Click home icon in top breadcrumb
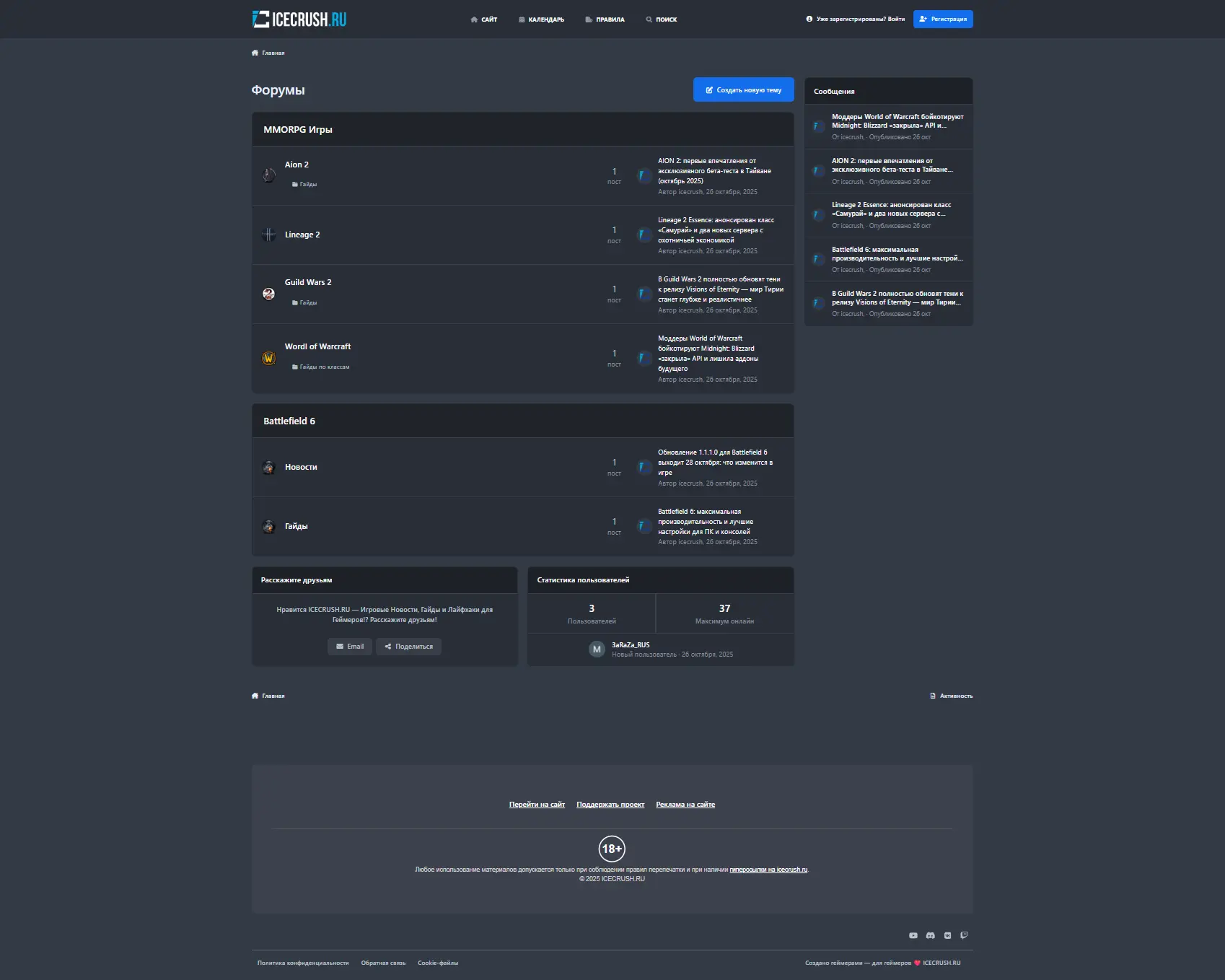Viewport: 1225px width, 980px height. point(255,53)
